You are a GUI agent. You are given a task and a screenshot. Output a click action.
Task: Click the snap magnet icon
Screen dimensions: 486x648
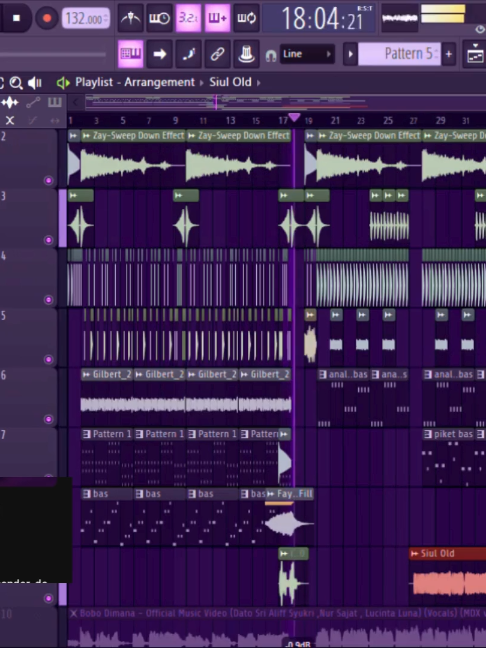(x=271, y=55)
